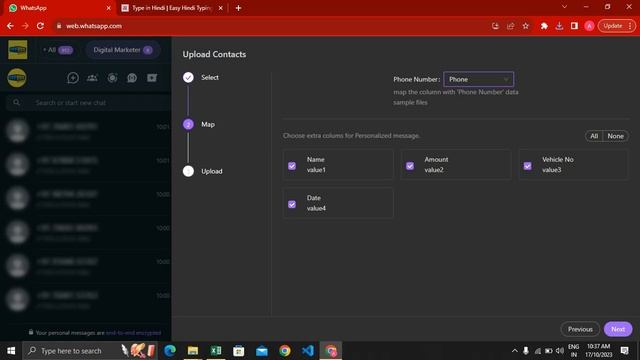Click the Chrome Update button

616,26
